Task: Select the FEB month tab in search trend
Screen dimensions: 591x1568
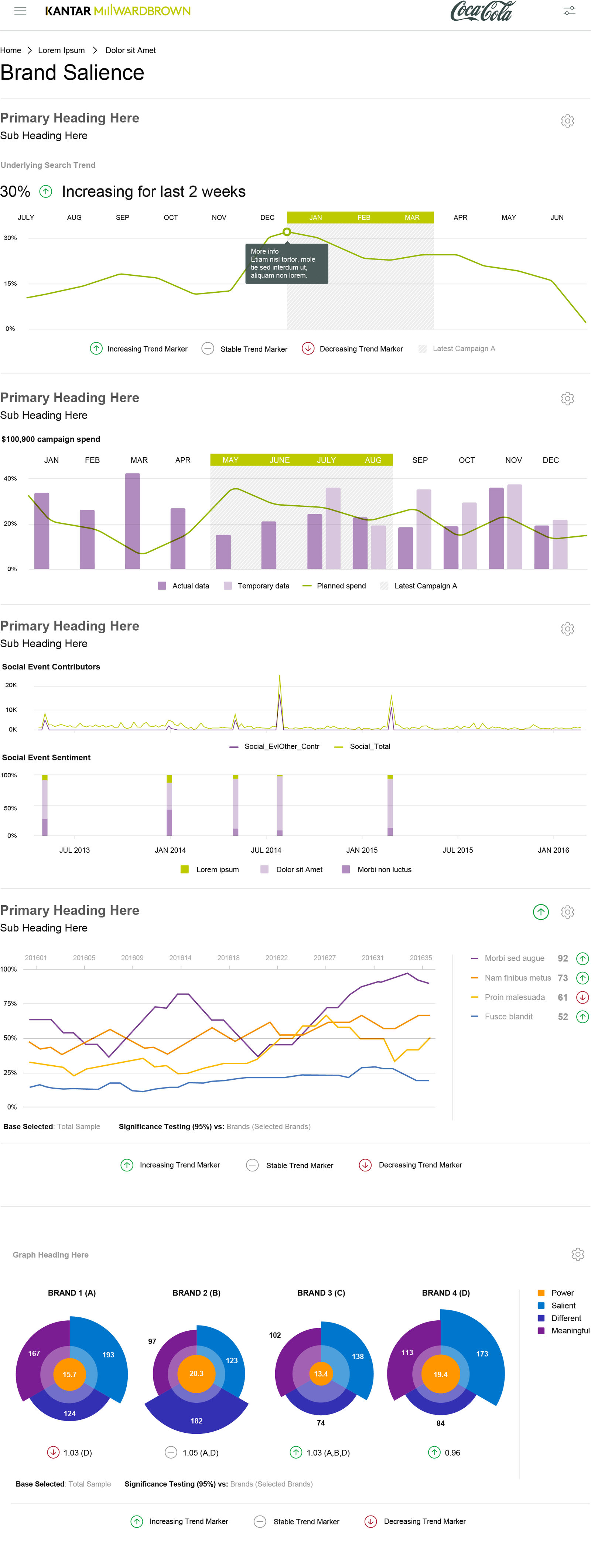Action: [x=363, y=217]
